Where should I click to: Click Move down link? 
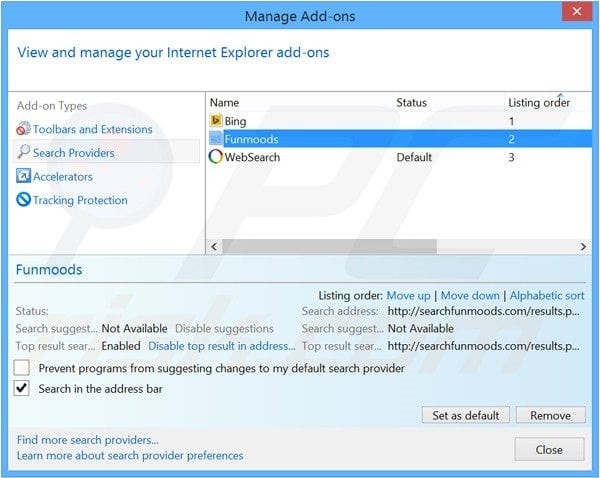(x=470, y=295)
